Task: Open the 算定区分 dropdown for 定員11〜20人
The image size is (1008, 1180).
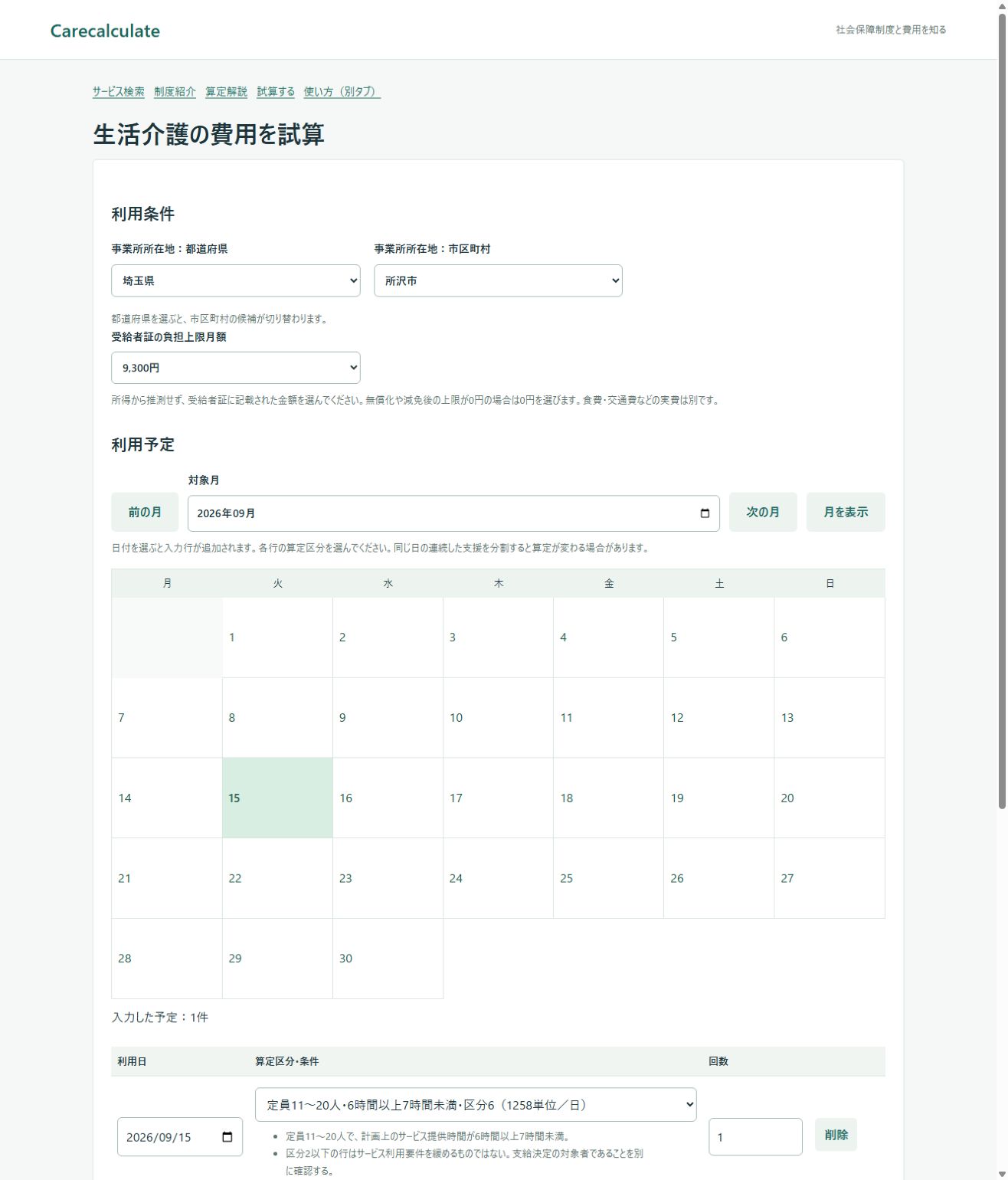Action: (476, 1105)
